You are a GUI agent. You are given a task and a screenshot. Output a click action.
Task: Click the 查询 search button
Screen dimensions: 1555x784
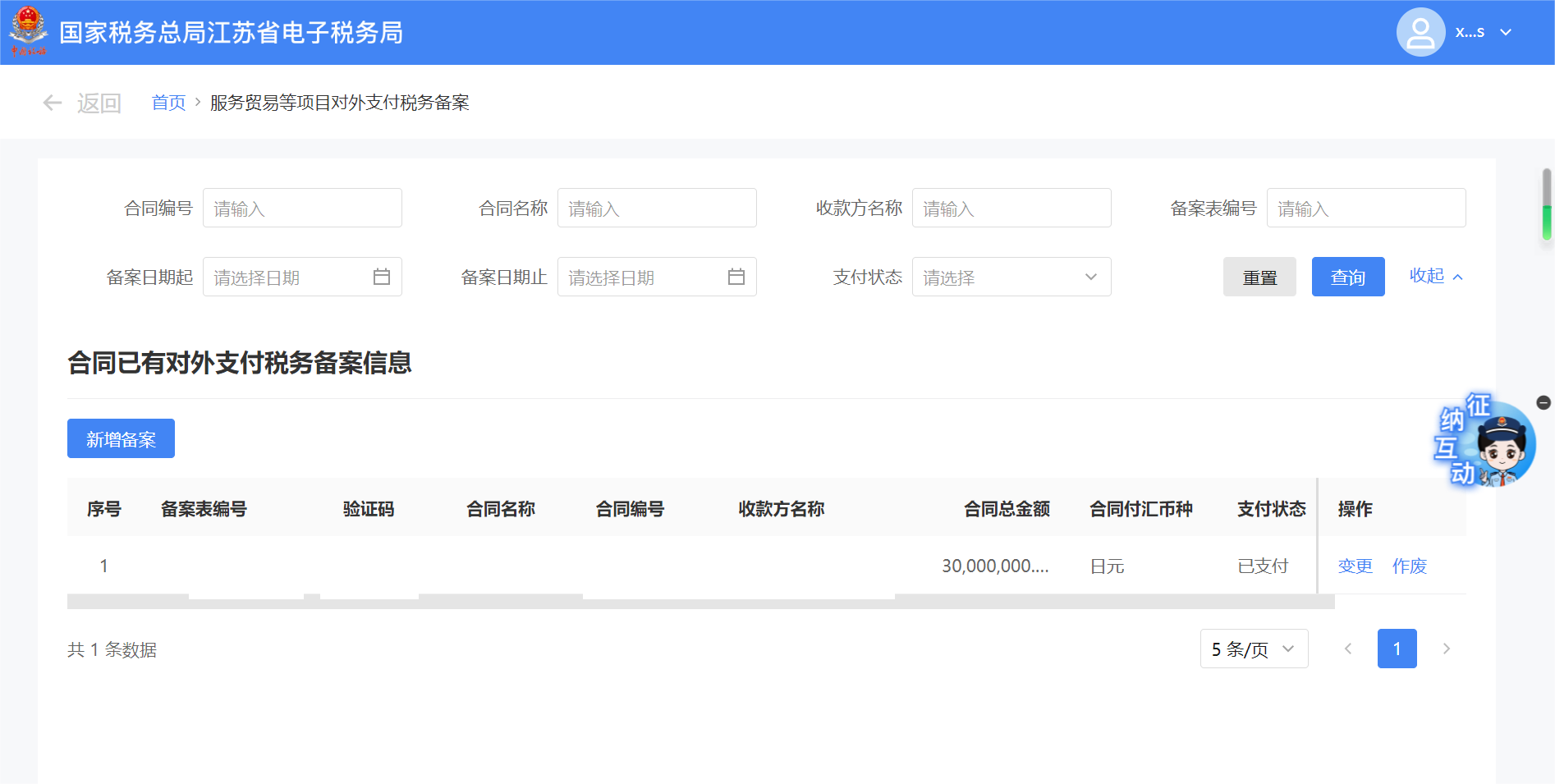pos(1347,277)
